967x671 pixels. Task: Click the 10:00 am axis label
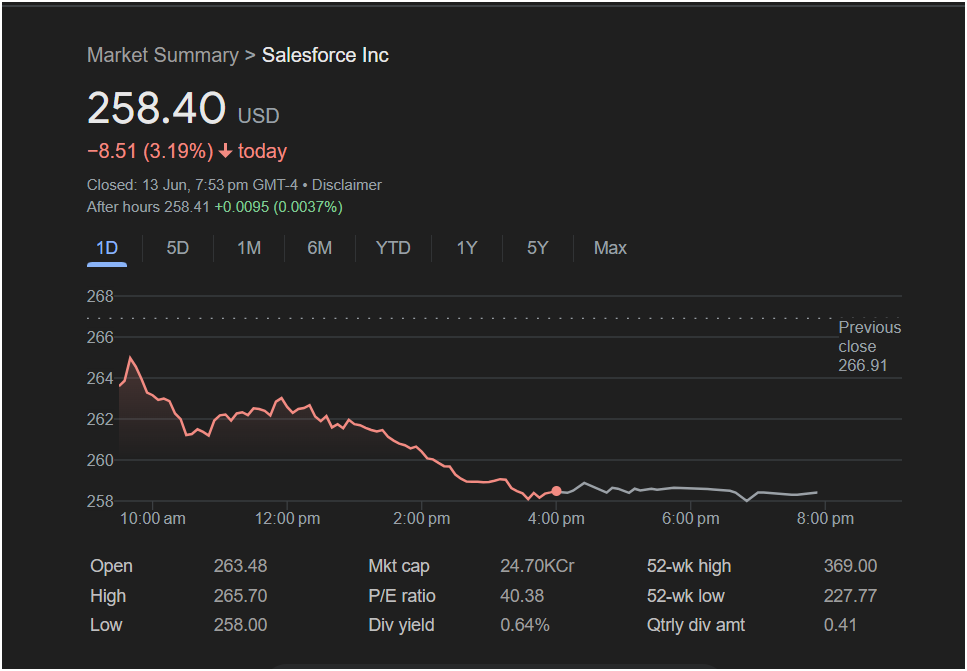pos(152,519)
